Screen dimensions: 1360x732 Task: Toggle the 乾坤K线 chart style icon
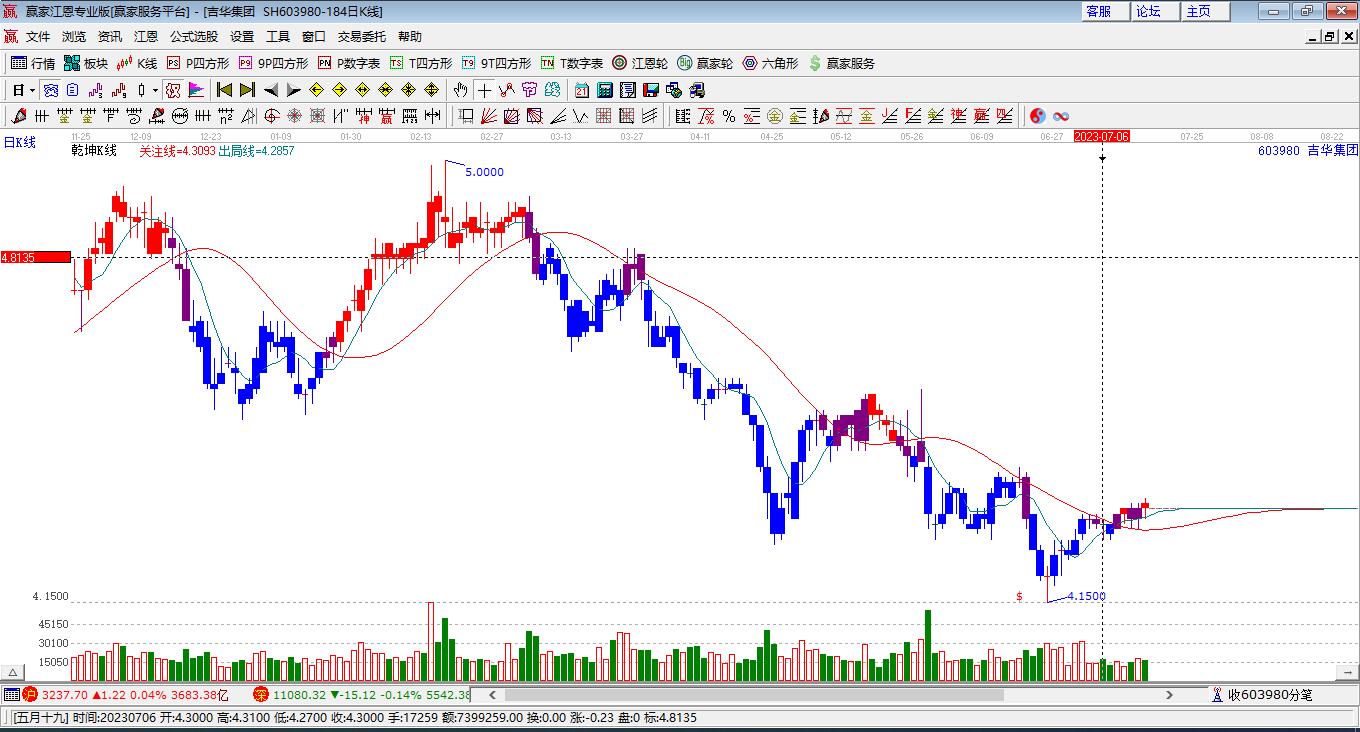173,90
